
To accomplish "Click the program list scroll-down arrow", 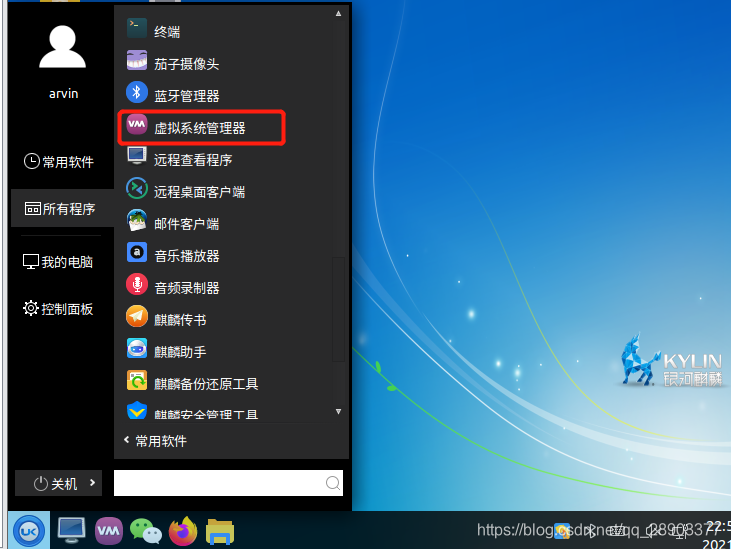I will point(338,412).
